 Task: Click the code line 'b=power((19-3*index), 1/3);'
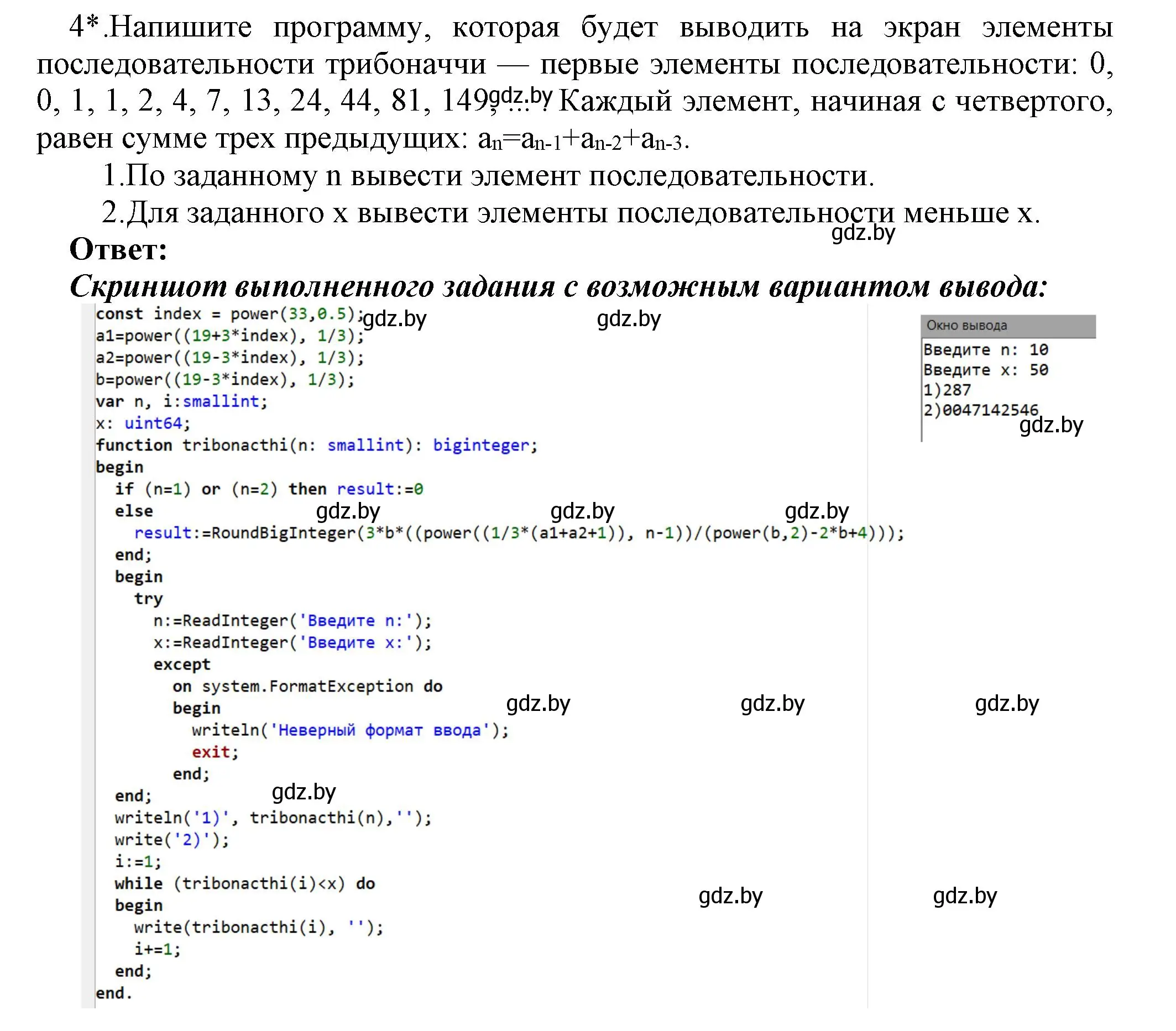tap(225, 380)
